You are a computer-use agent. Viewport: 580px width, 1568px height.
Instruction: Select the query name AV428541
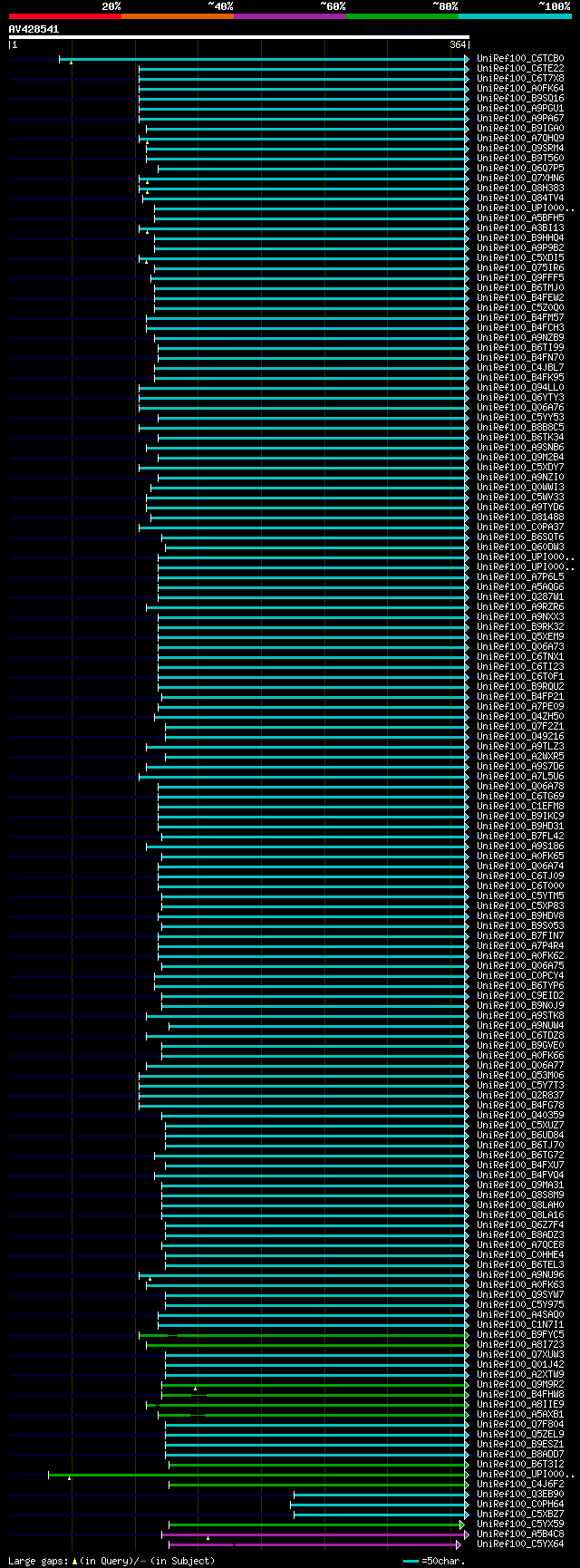(34, 29)
